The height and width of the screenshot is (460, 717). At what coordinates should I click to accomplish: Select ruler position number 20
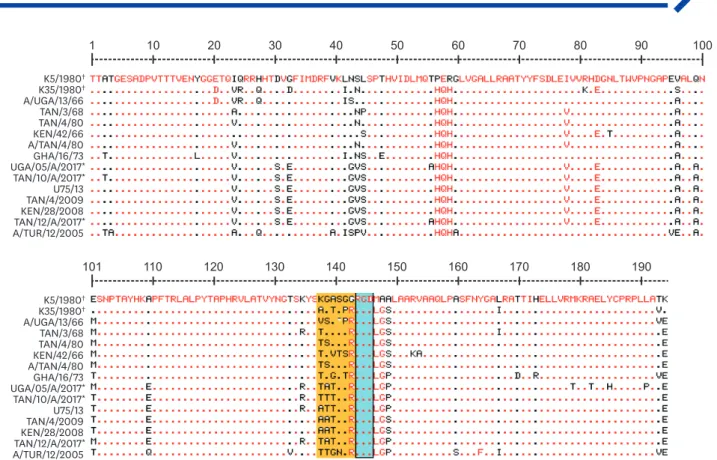point(214,45)
